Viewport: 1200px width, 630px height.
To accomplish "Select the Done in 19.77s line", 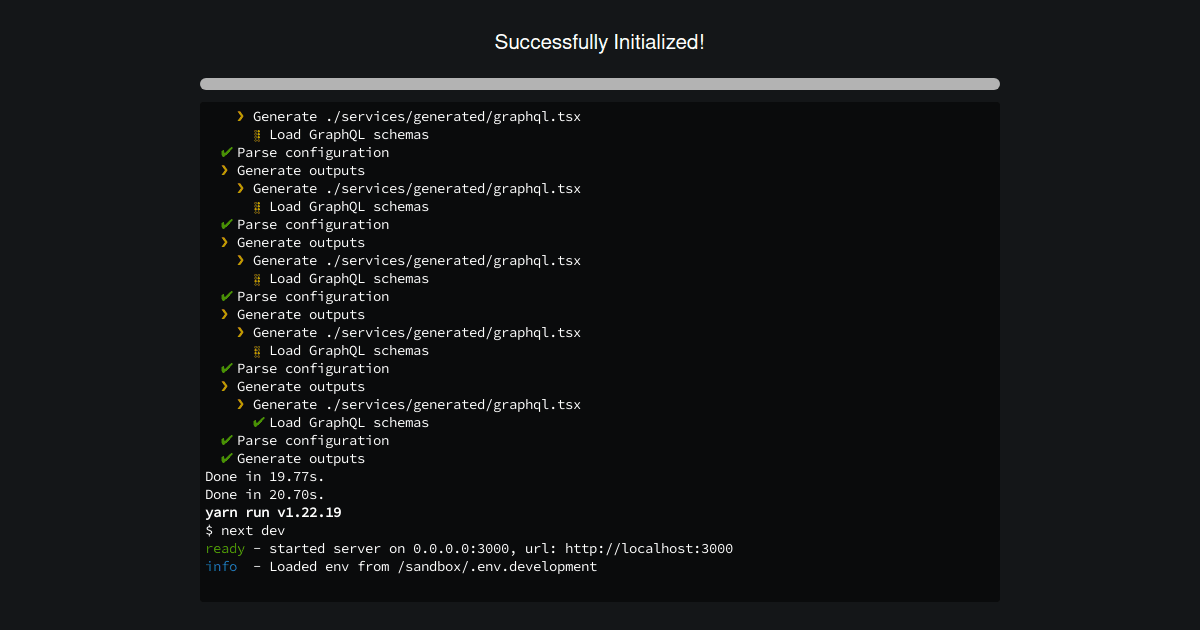I will [x=264, y=476].
